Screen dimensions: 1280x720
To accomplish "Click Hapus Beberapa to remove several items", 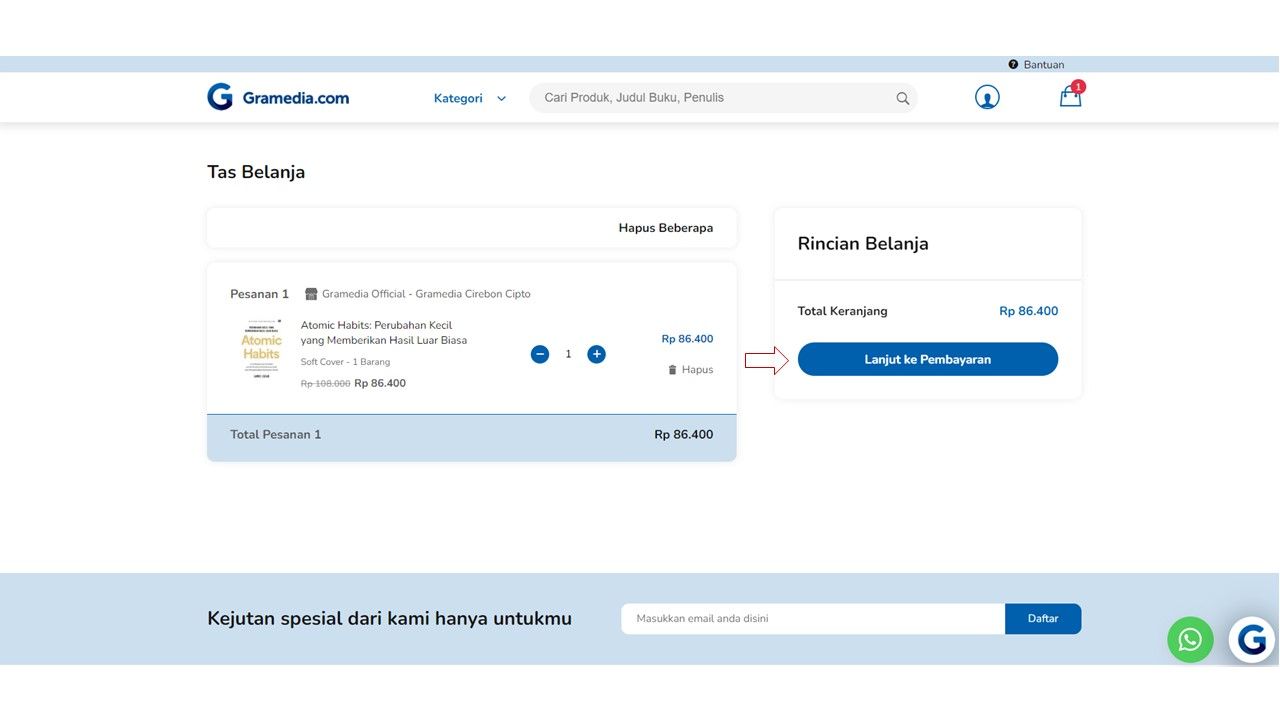I will (666, 228).
